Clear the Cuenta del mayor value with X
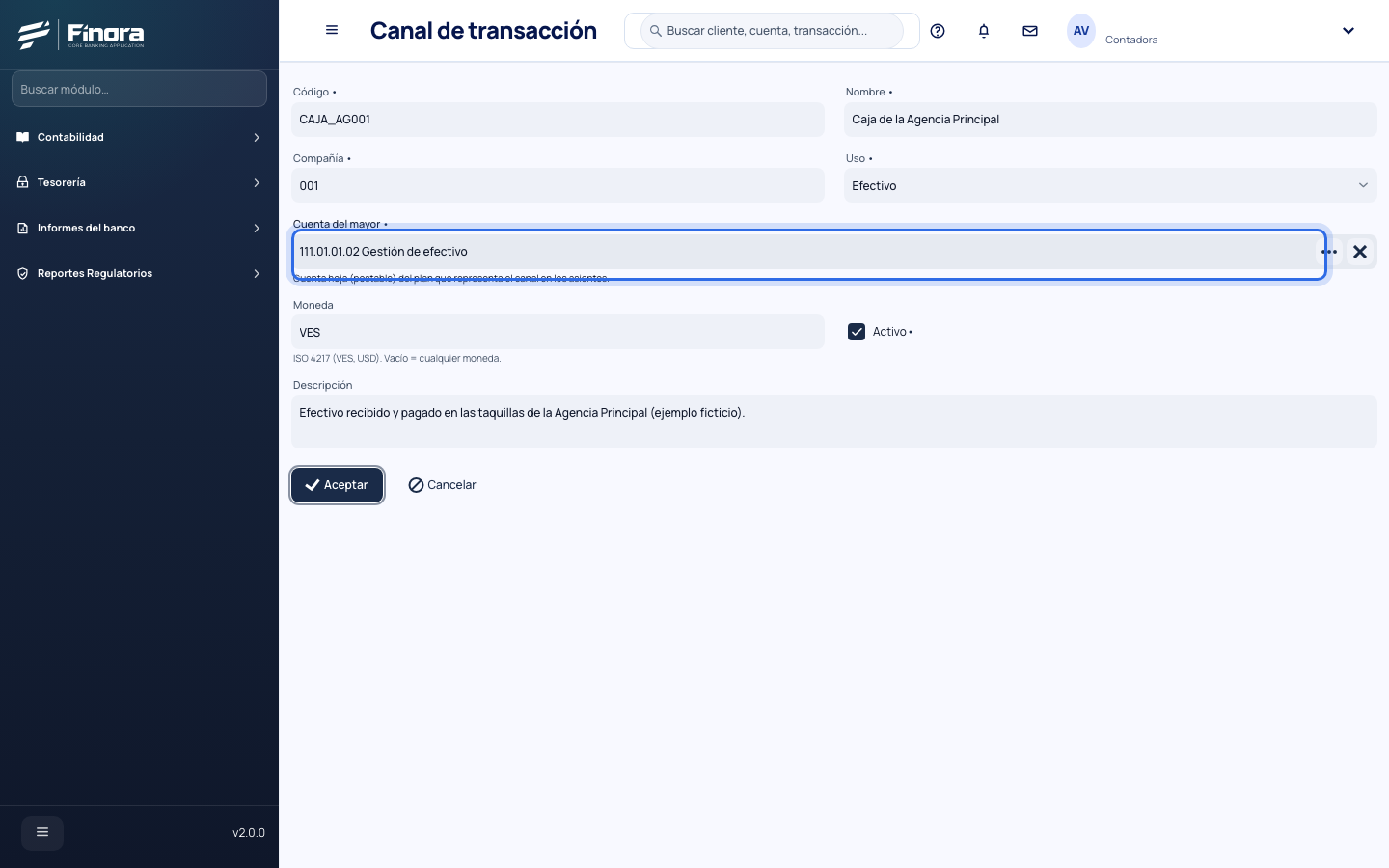1389x868 pixels. tap(1360, 252)
